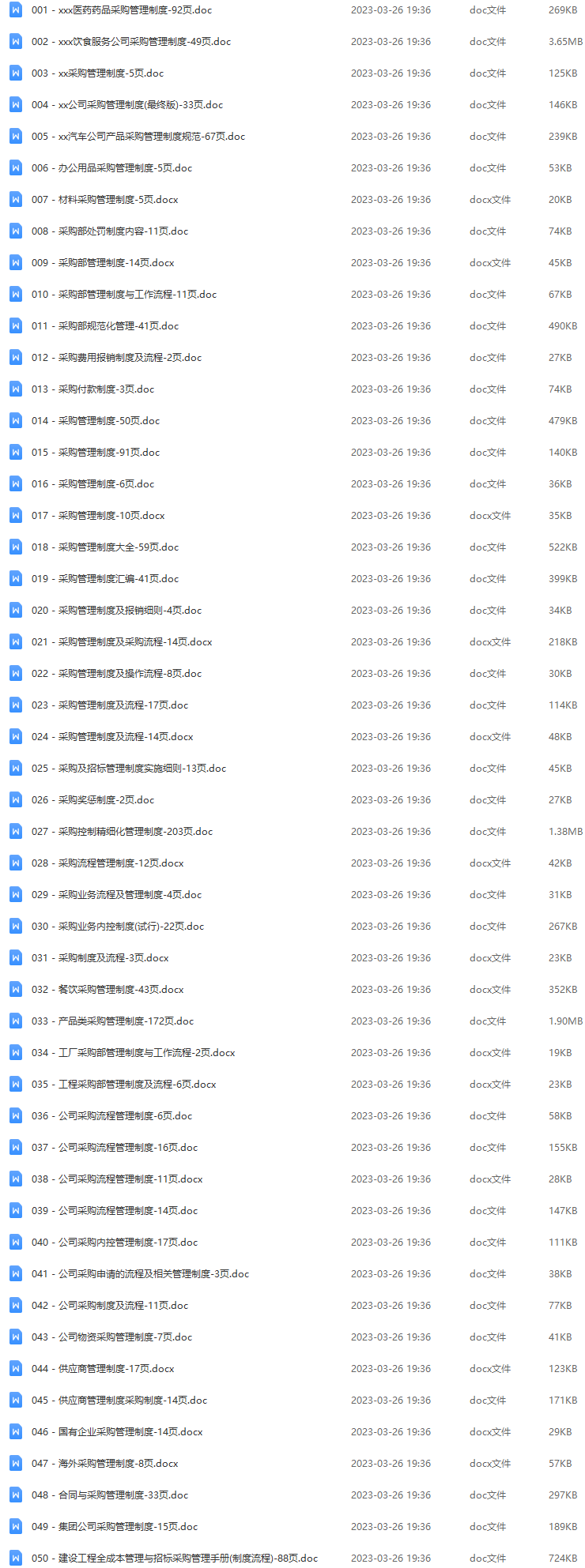Select 041 公司采购申请的流程及相关管理制度-3页.doc

point(140,1274)
